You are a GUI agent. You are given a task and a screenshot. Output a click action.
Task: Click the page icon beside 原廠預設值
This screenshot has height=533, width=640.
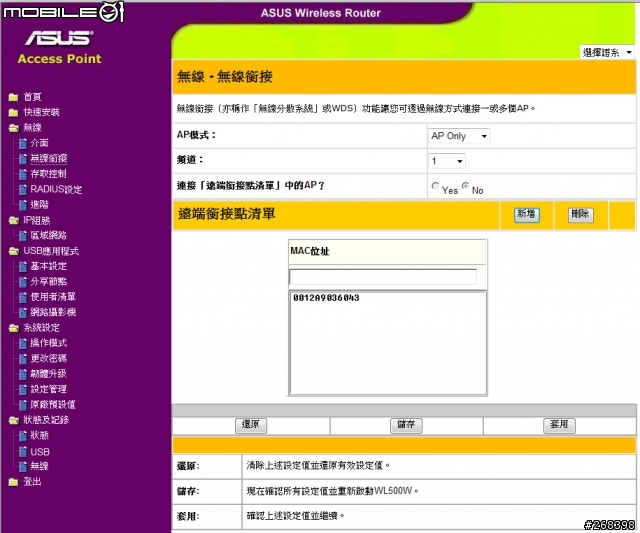coord(23,405)
